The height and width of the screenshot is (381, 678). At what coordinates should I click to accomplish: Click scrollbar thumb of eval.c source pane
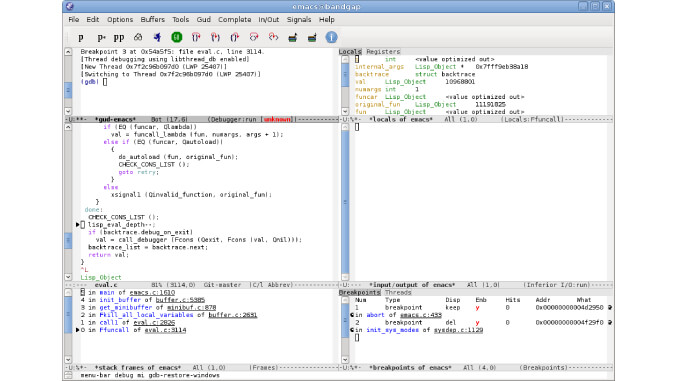tap(68, 240)
